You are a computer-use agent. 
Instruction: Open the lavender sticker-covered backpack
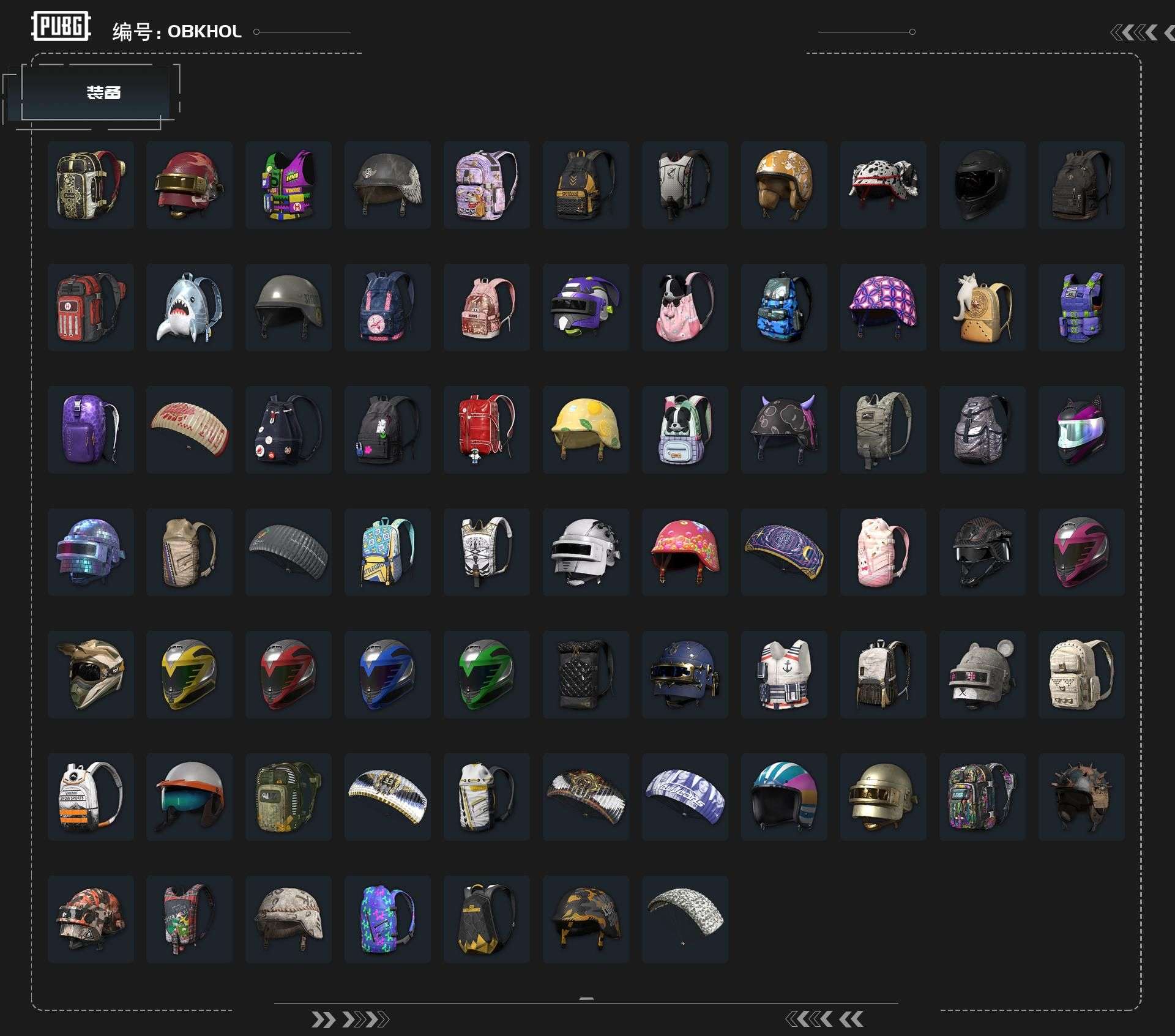click(x=487, y=185)
